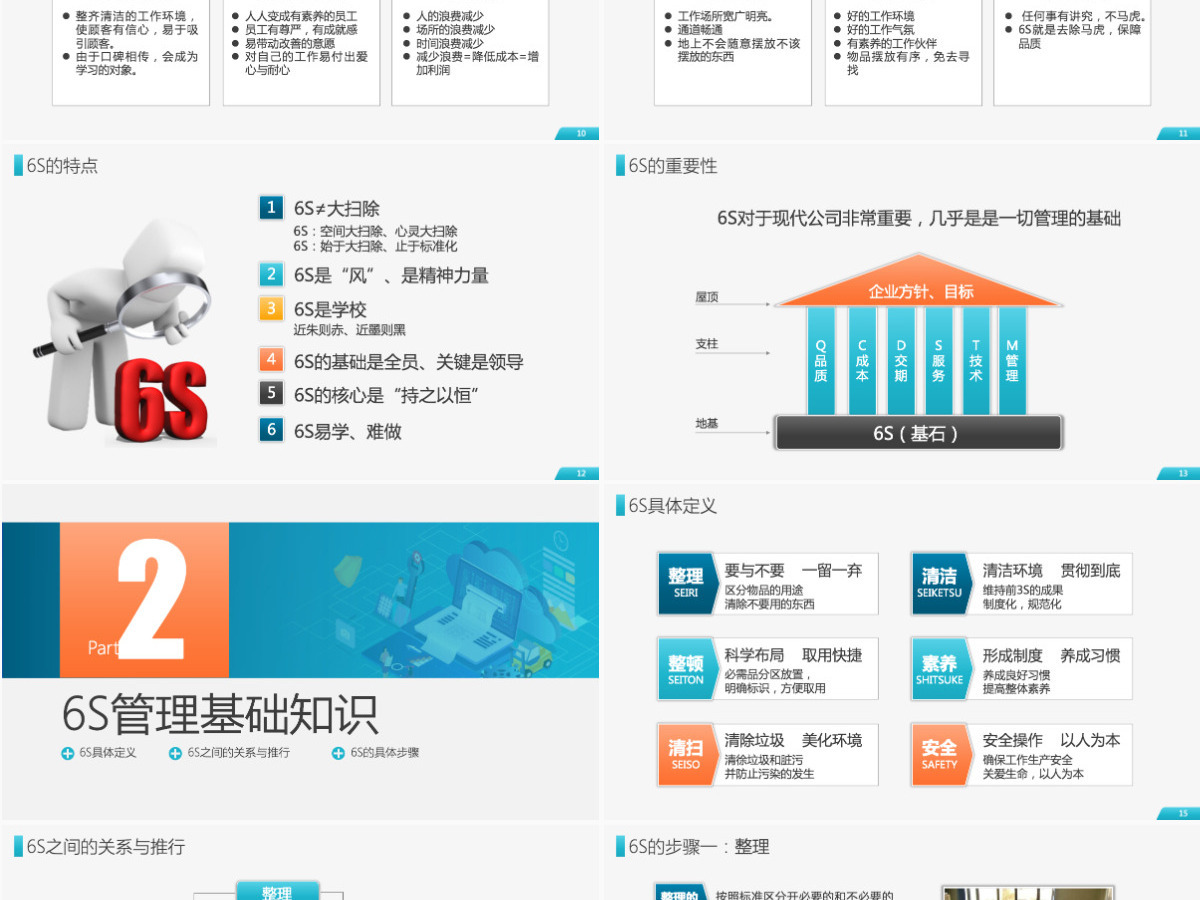The image size is (1200, 900).
Task: Click the heading 安全操作 以人为本
Action: tap(1051, 740)
